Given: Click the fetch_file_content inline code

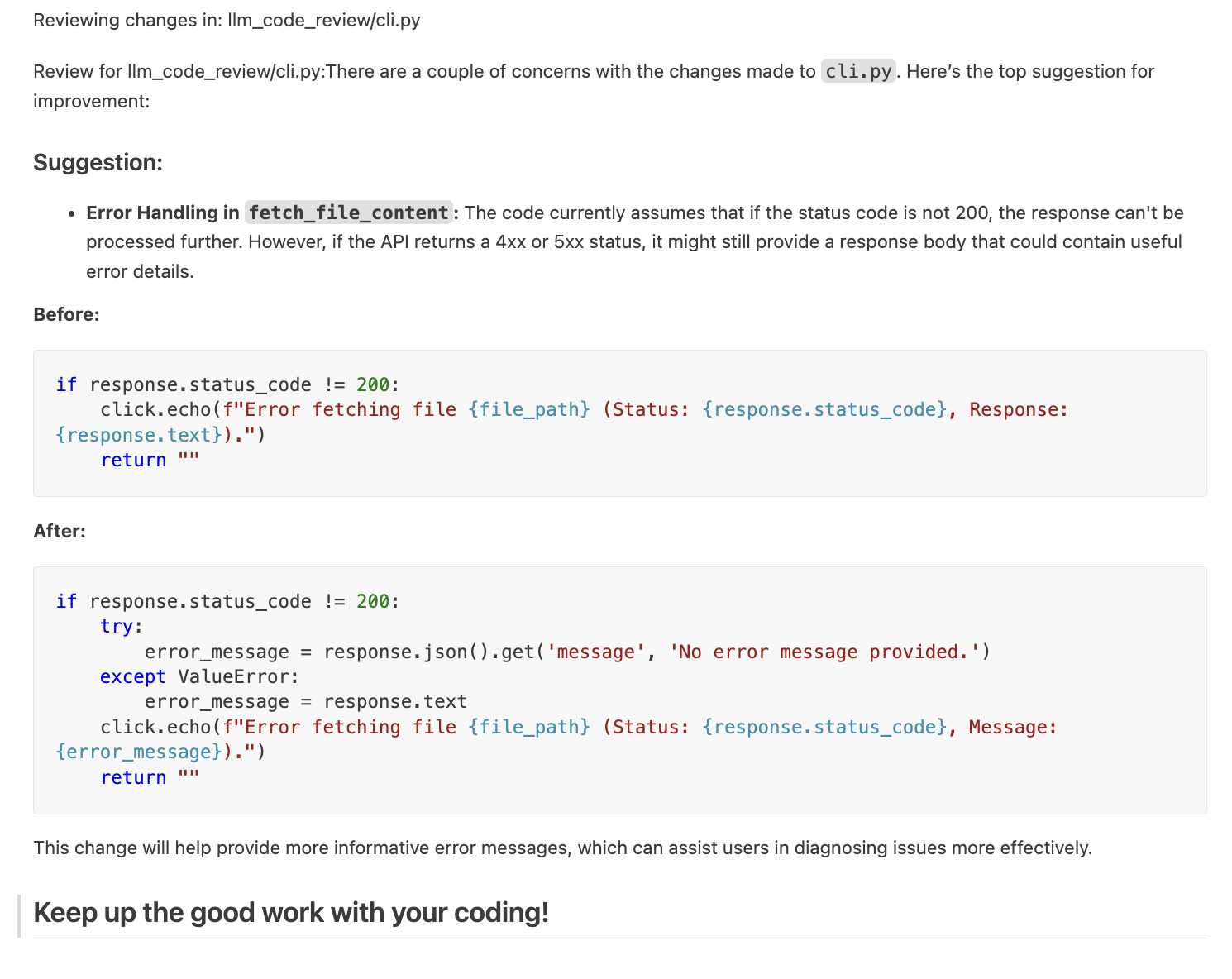Looking at the screenshot, I should click(348, 213).
